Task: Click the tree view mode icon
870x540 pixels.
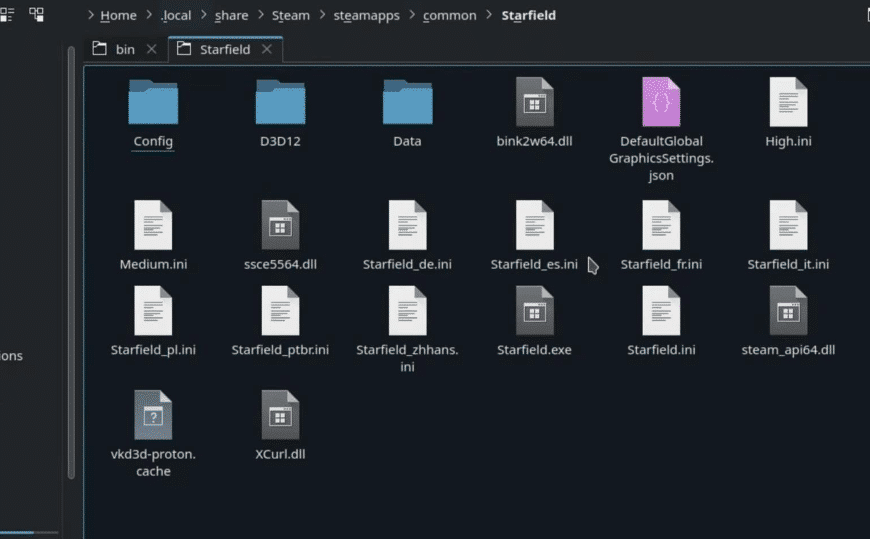Action: tap(37, 15)
